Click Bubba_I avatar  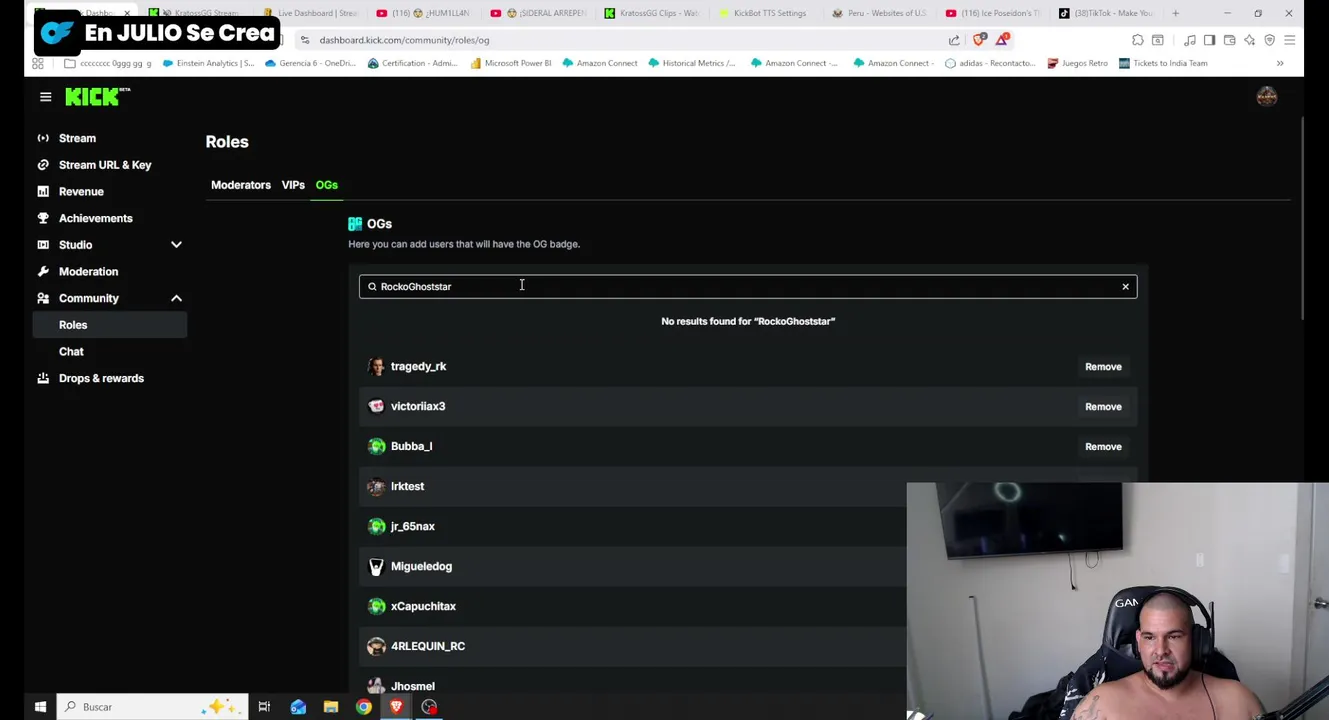pos(376,447)
